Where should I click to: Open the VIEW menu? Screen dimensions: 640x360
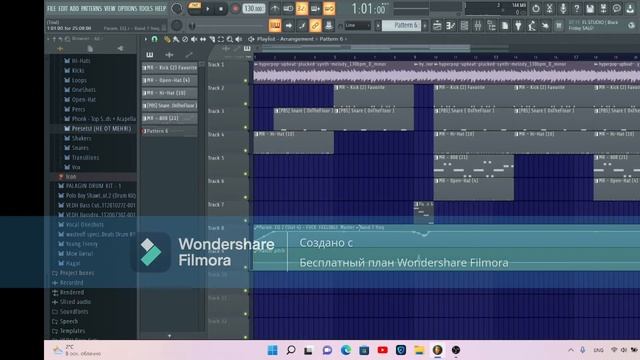(109, 9)
